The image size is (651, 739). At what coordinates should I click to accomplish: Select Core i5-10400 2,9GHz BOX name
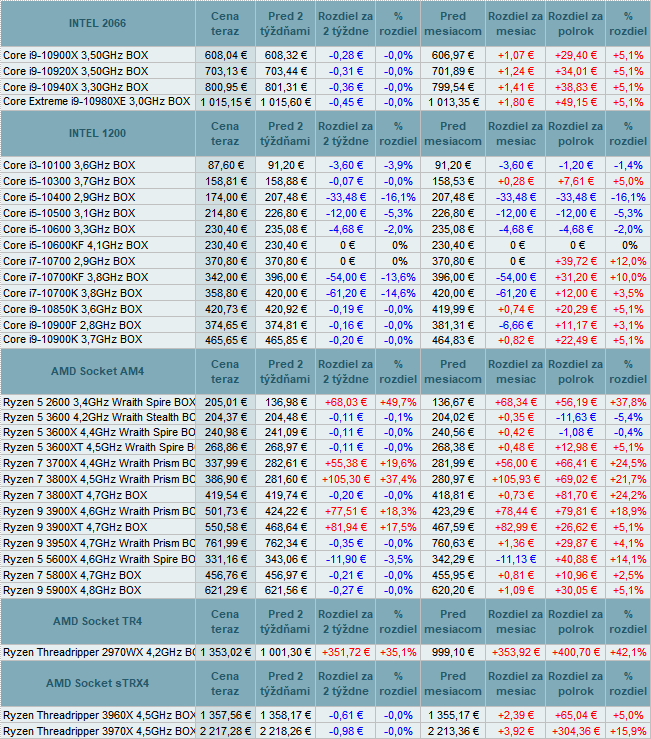[x=69, y=197]
